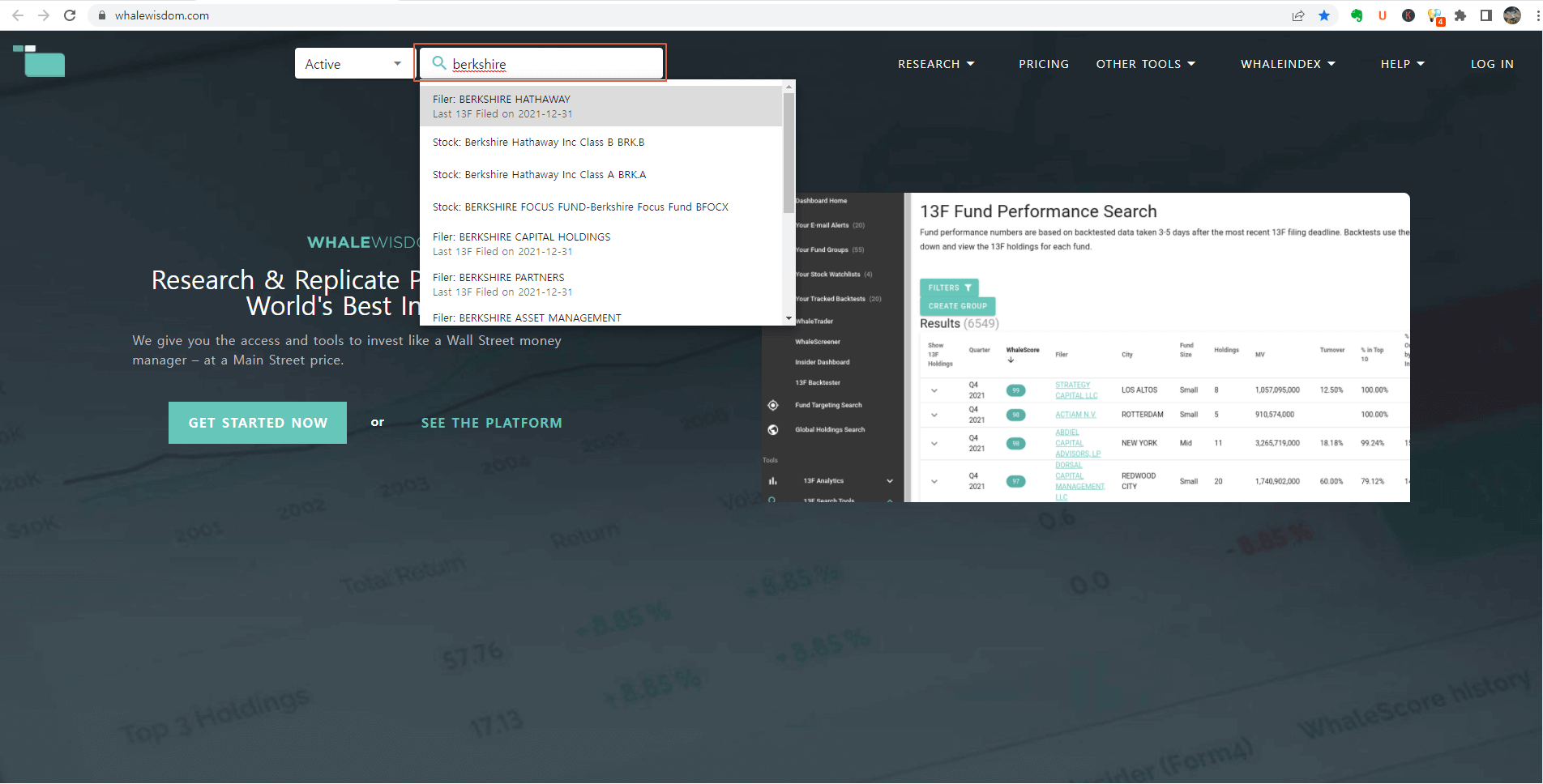Click suggestion list scroll-down arrow
1543x784 pixels.
click(x=789, y=318)
